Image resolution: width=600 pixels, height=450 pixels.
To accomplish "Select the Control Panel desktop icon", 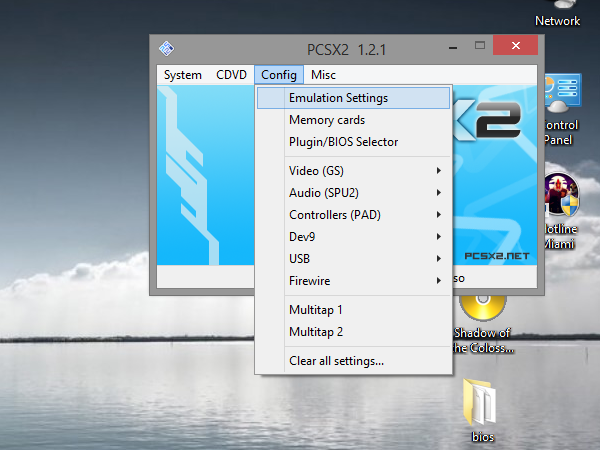I will point(561,110).
